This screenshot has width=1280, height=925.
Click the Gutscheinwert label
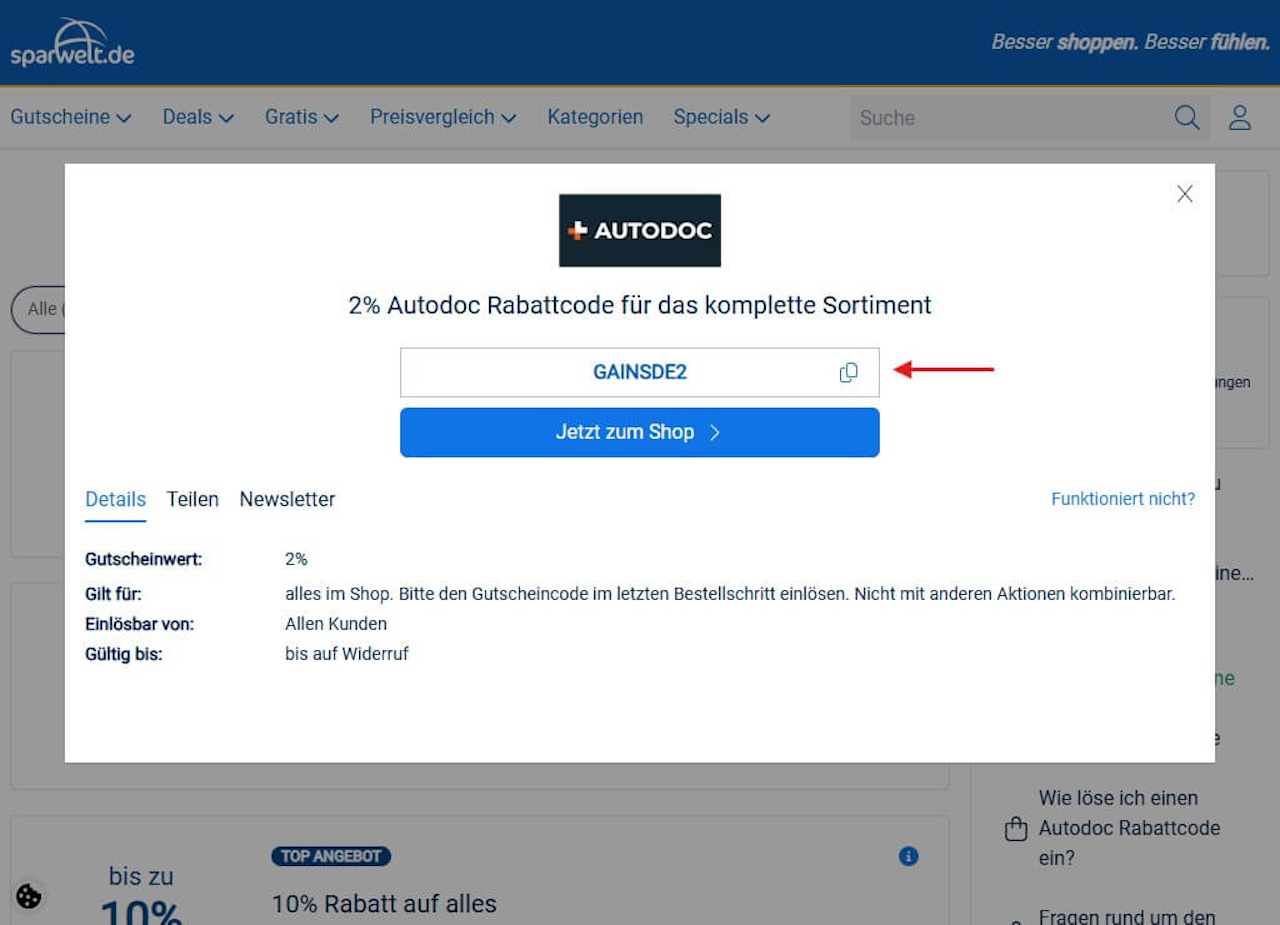pos(144,559)
